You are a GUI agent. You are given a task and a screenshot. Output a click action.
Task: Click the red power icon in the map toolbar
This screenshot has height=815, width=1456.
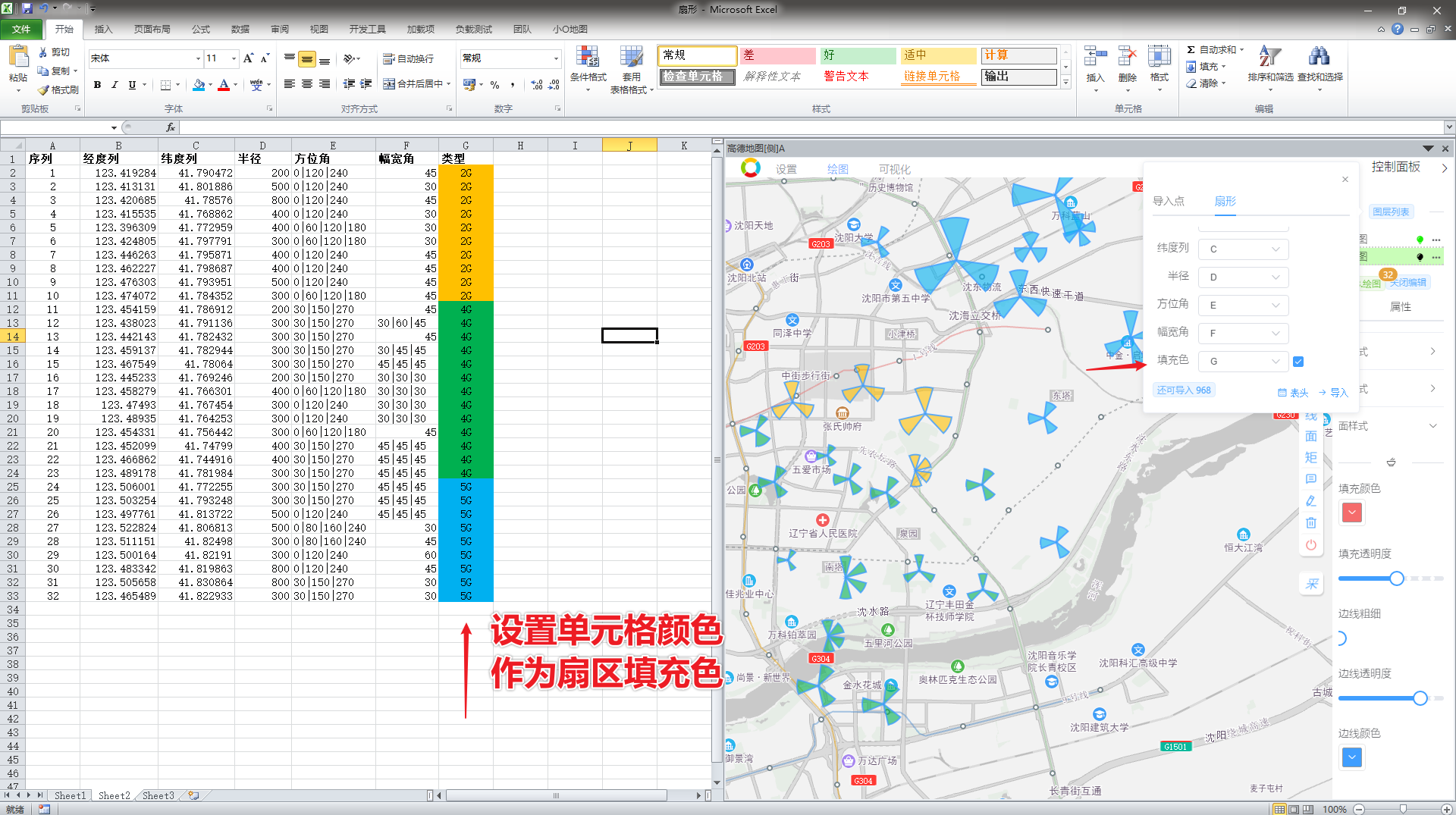(1311, 545)
